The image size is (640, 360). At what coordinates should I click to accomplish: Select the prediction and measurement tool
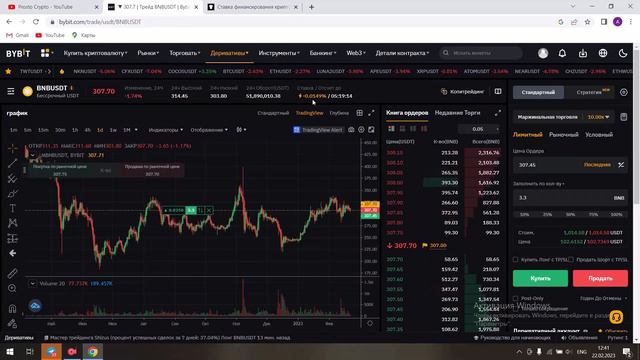click(x=13, y=238)
